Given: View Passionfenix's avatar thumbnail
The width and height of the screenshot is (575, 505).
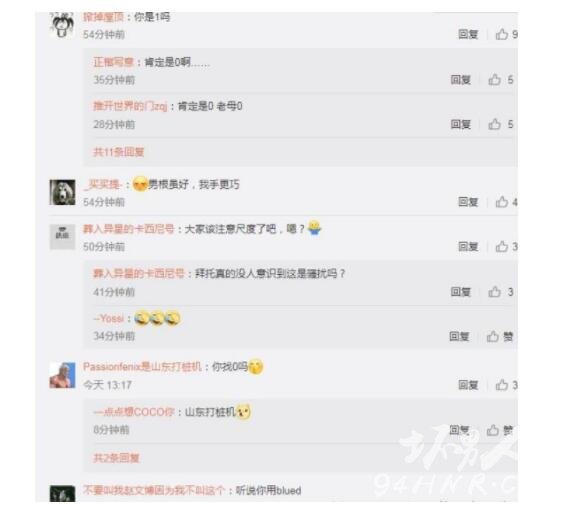Looking at the screenshot, I should click(62, 375).
